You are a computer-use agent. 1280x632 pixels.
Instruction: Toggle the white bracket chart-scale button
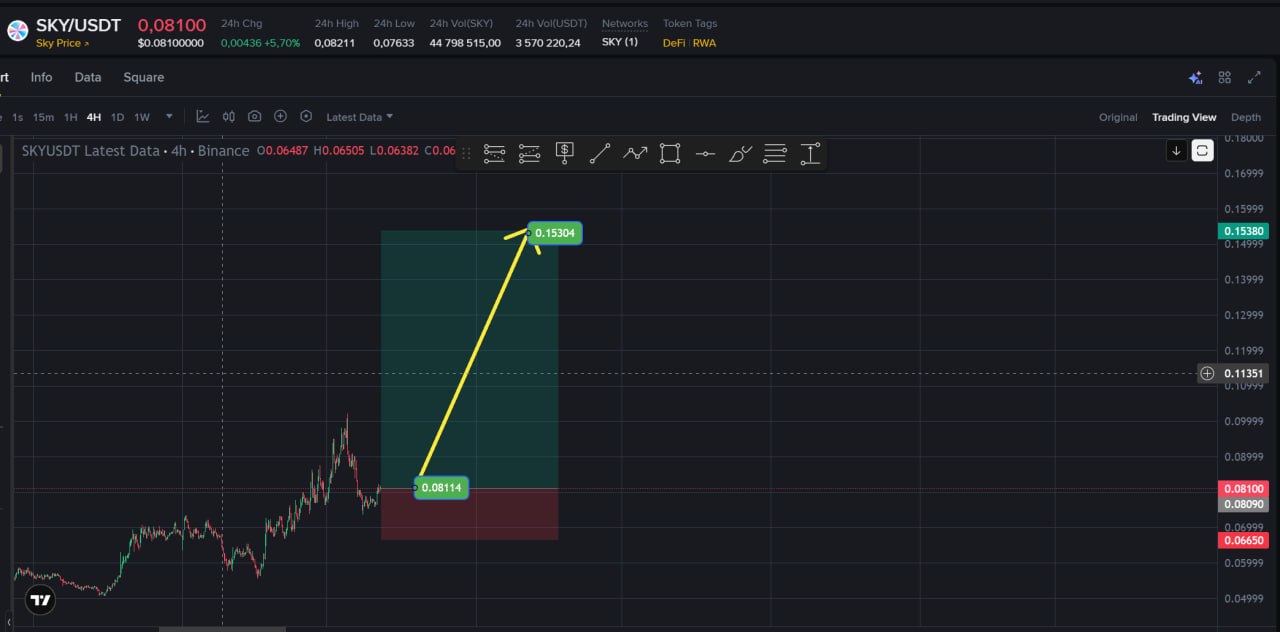[1203, 151]
